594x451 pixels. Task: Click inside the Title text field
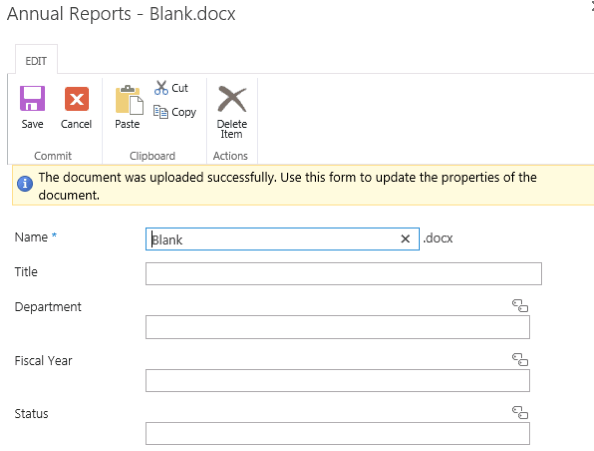tap(343, 273)
